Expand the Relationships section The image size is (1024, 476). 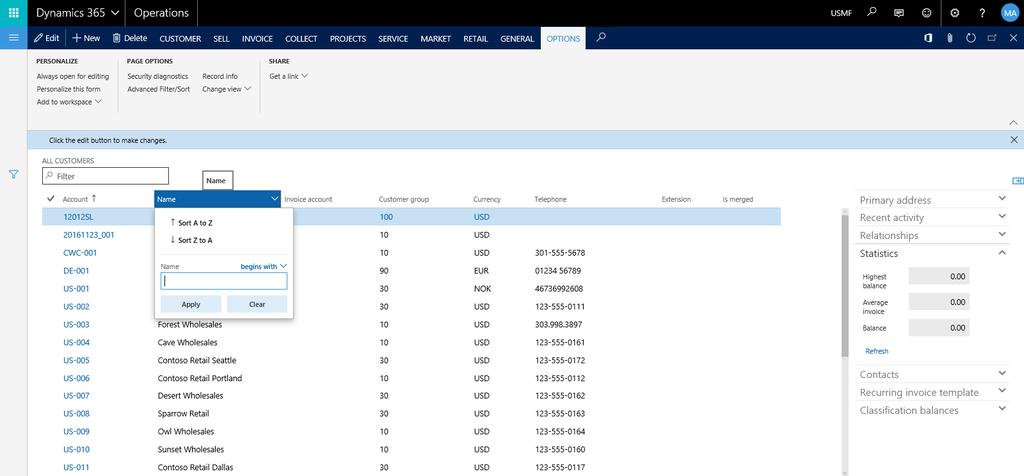[x=931, y=235]
